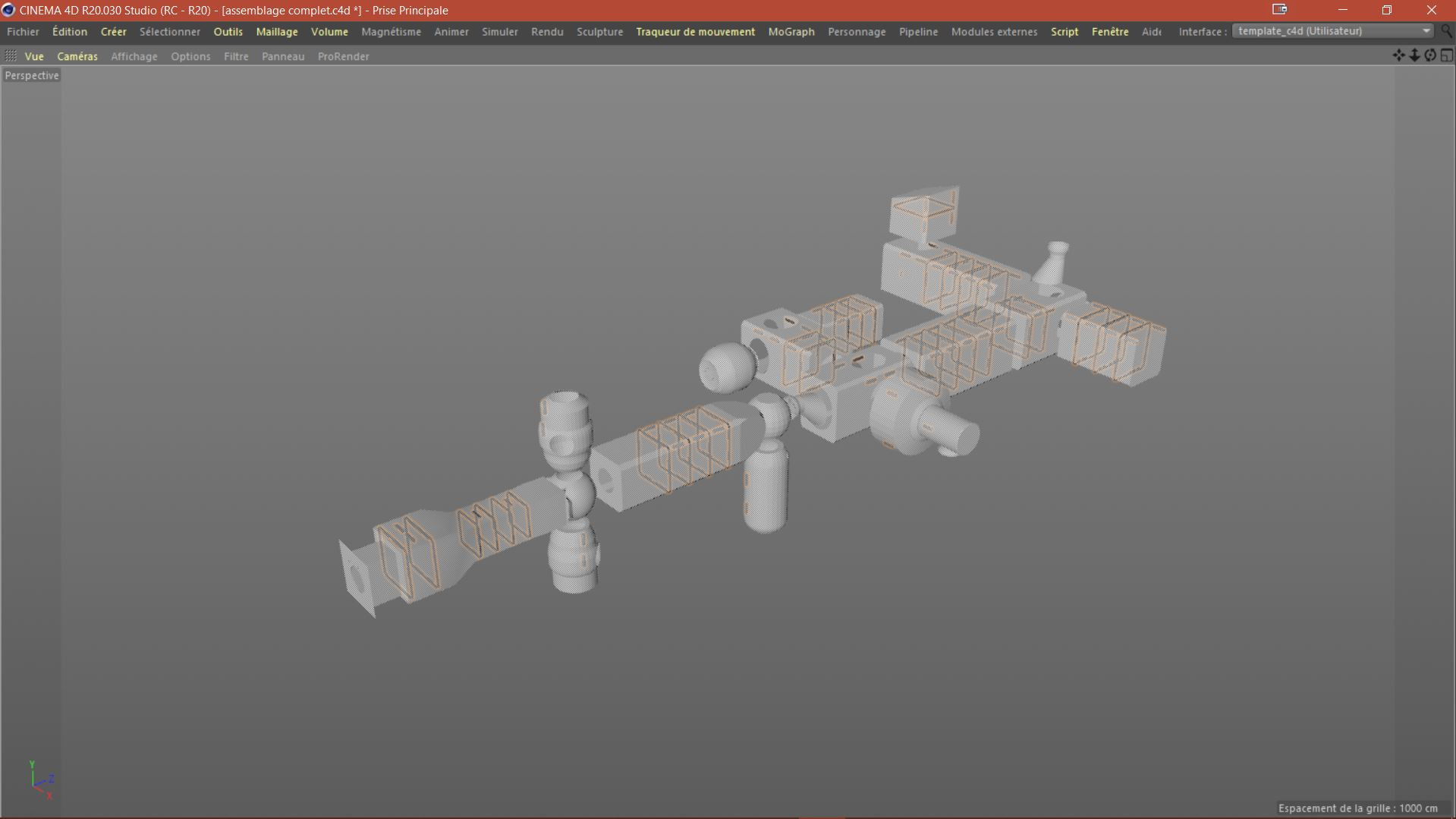
Task: Expand the Caméras viewport menu
Action: [77, 56]
